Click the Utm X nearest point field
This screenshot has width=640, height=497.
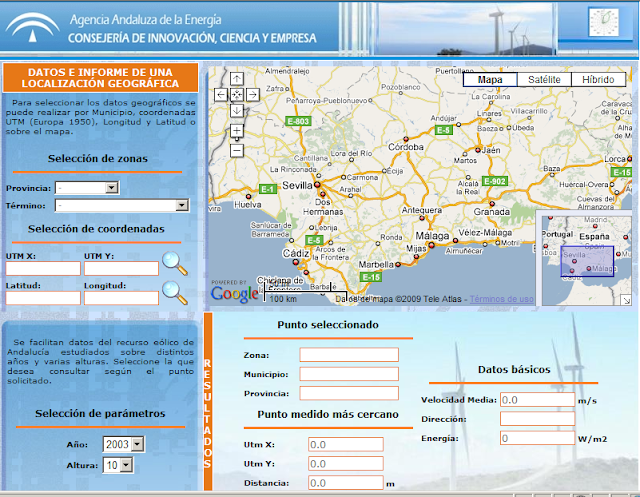[x=346, y=444]
